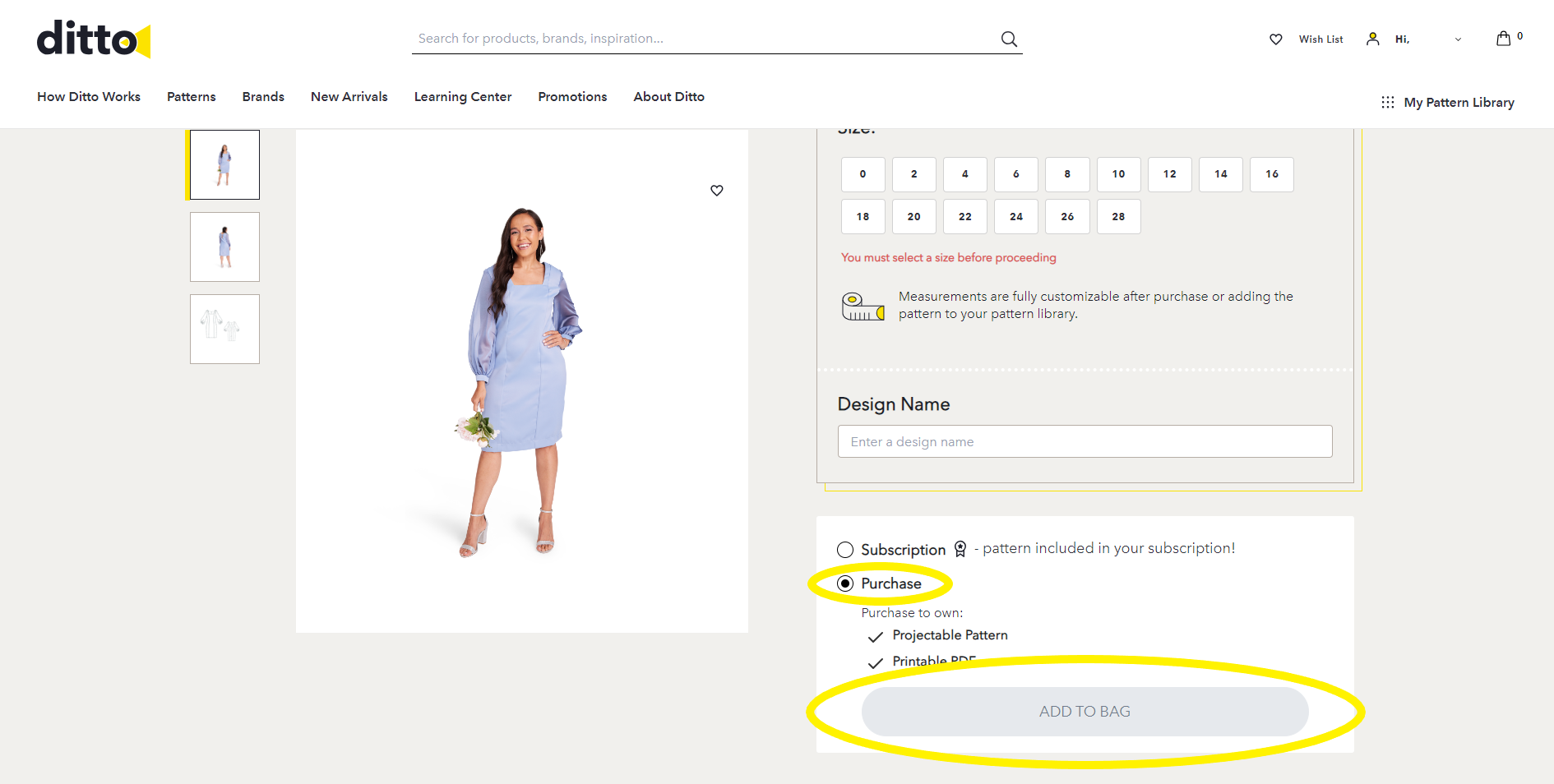Open My Pattern Library link
1554x784 pixels.
(1459, 102)
